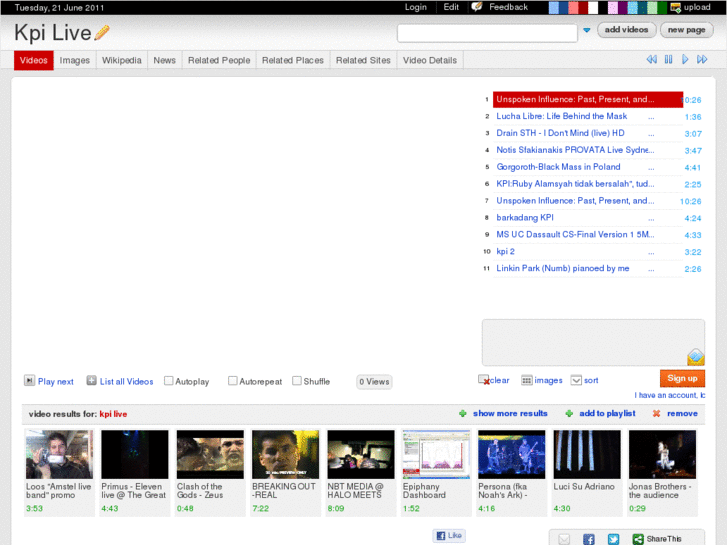Open the Related Places tab

tap(293, 60)
